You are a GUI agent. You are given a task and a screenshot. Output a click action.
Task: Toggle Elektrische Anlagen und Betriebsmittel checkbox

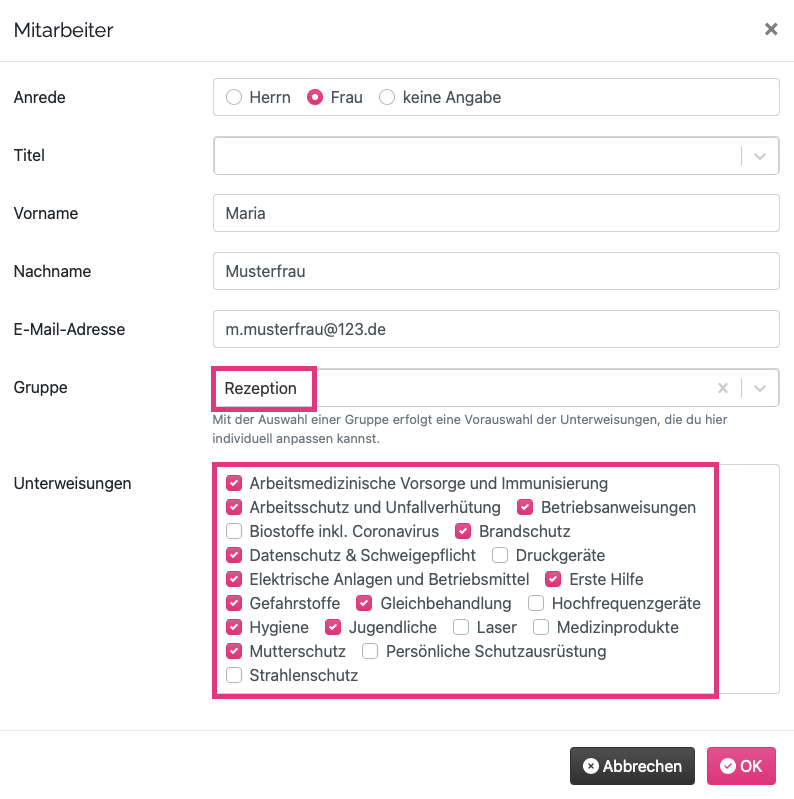tap(234, 579)
